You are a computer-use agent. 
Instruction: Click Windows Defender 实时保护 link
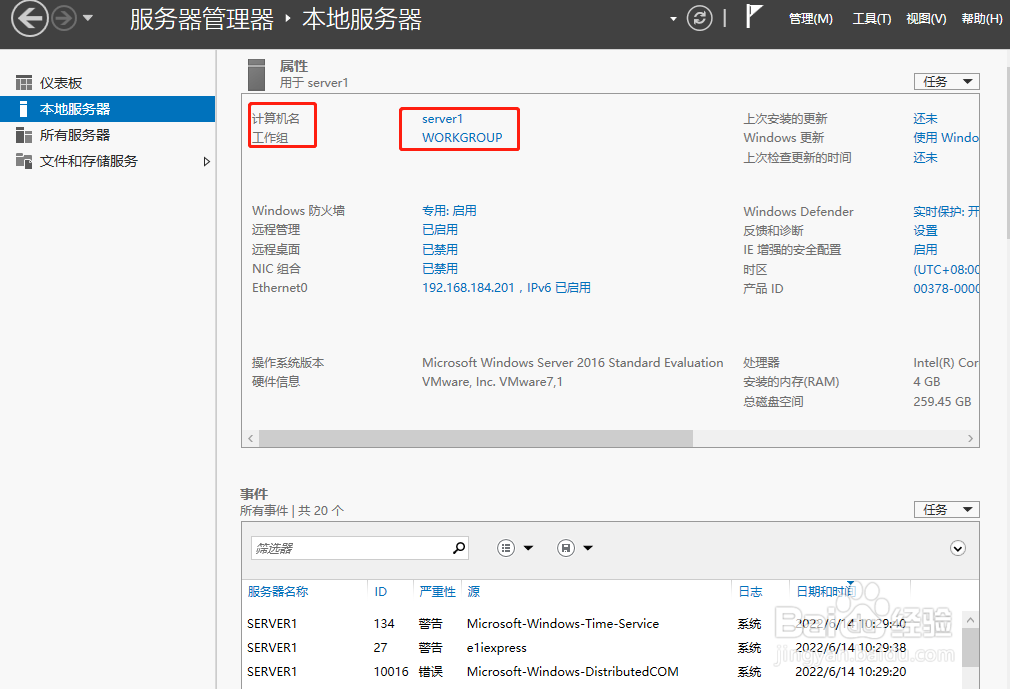[946, 211]
